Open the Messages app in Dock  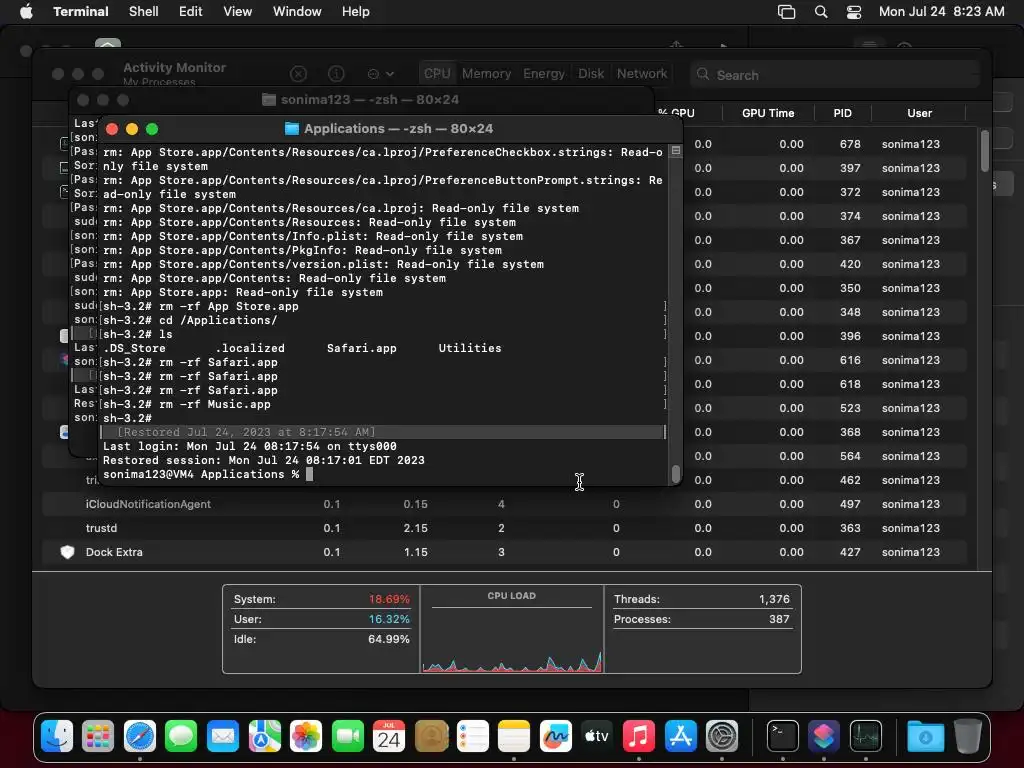181,736
